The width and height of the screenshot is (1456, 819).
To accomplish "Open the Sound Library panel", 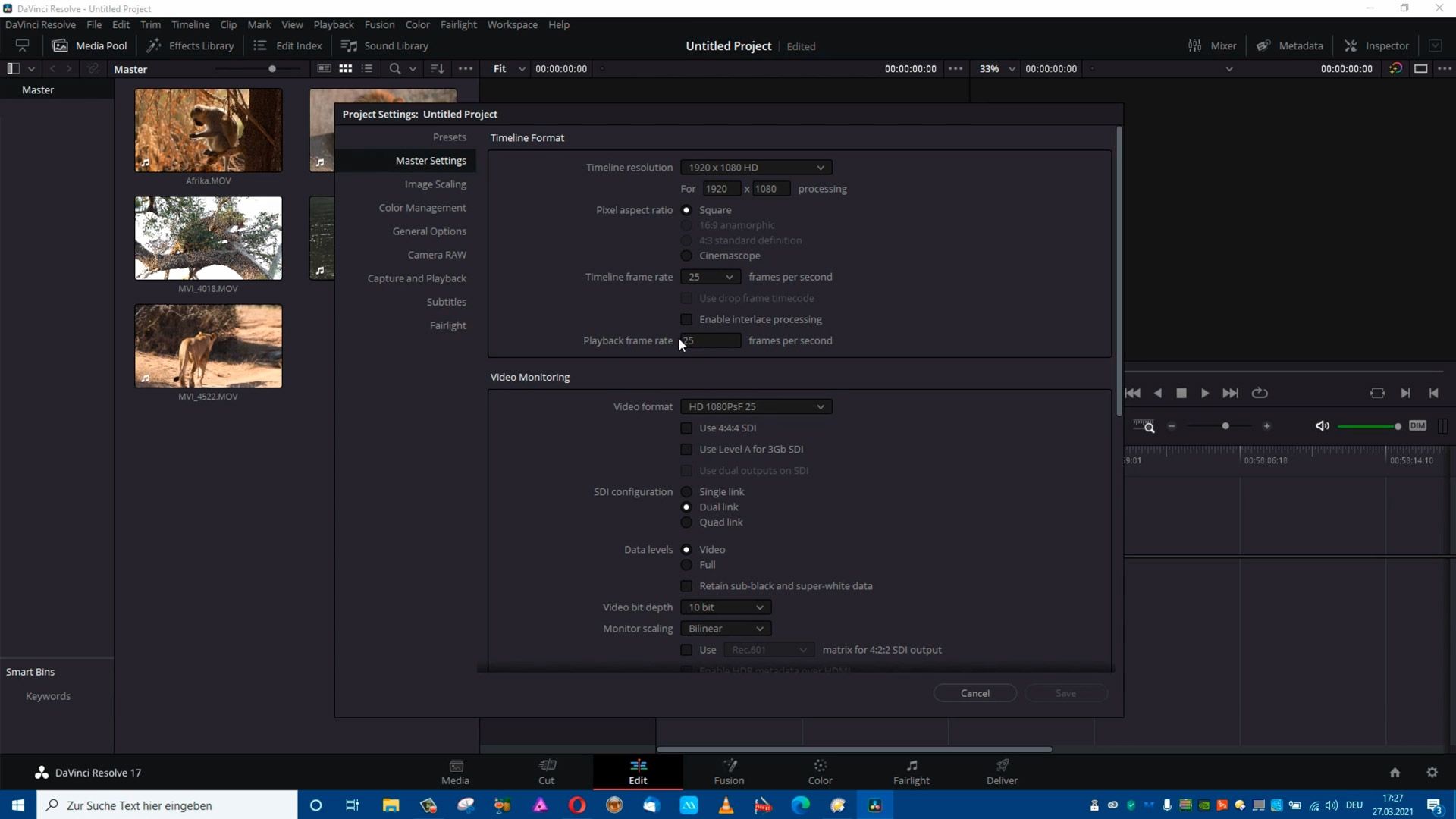I will tap(384, 45).
